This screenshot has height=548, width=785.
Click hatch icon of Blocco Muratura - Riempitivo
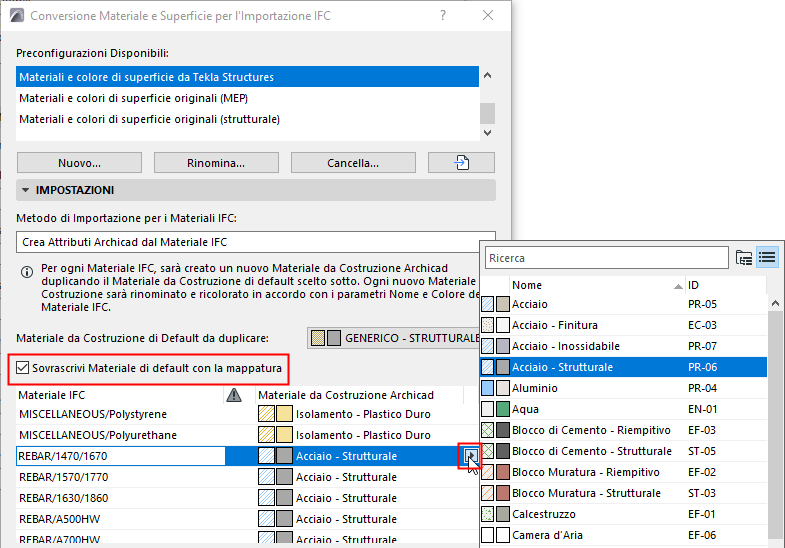pos(487,472)
